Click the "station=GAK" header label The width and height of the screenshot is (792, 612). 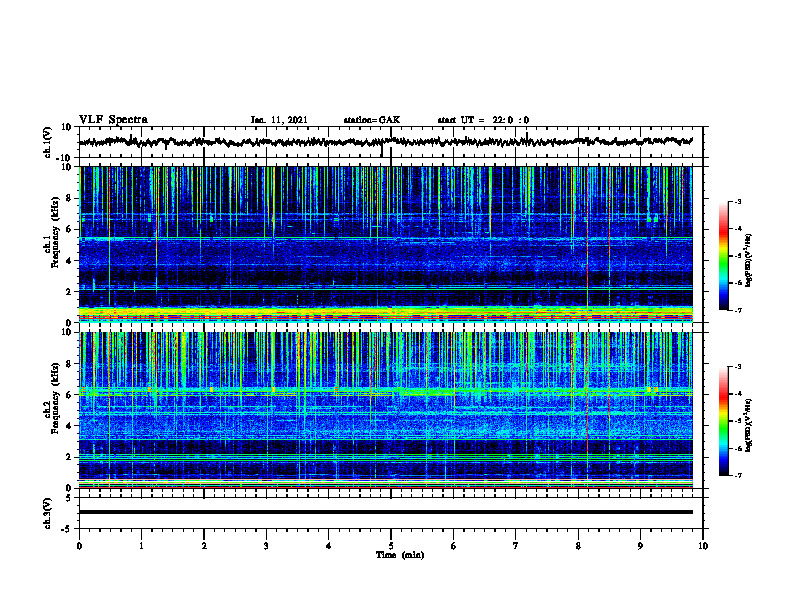[x=372, y=120]
